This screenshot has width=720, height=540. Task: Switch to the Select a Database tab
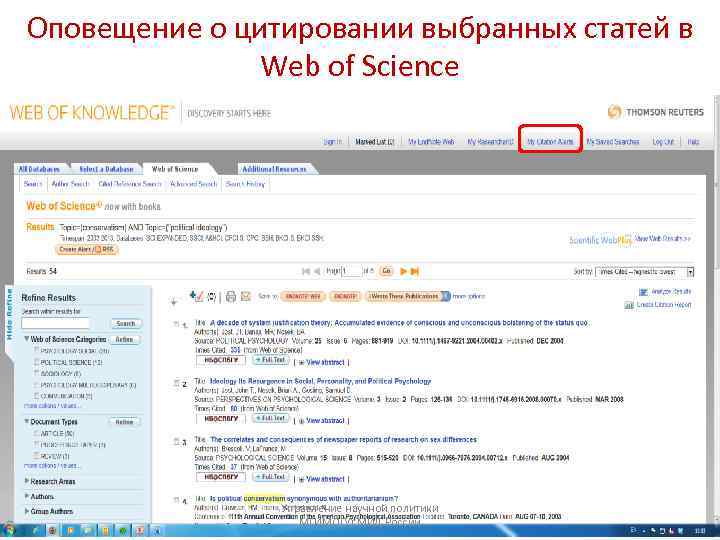click(106, 169)
